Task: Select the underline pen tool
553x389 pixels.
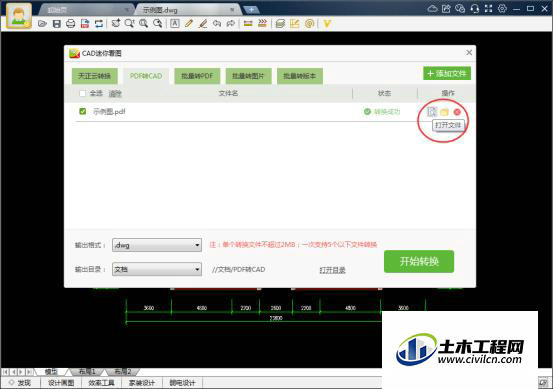Action: [203, 23]
